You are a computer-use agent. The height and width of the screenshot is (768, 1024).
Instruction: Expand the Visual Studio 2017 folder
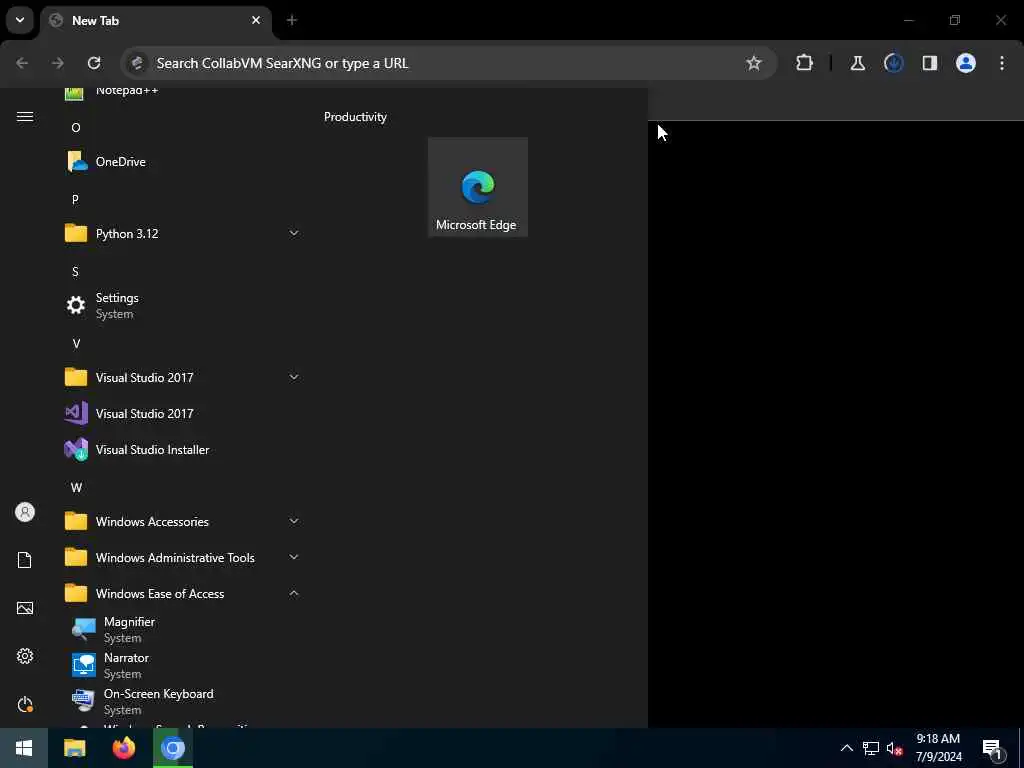pos(183,377)
